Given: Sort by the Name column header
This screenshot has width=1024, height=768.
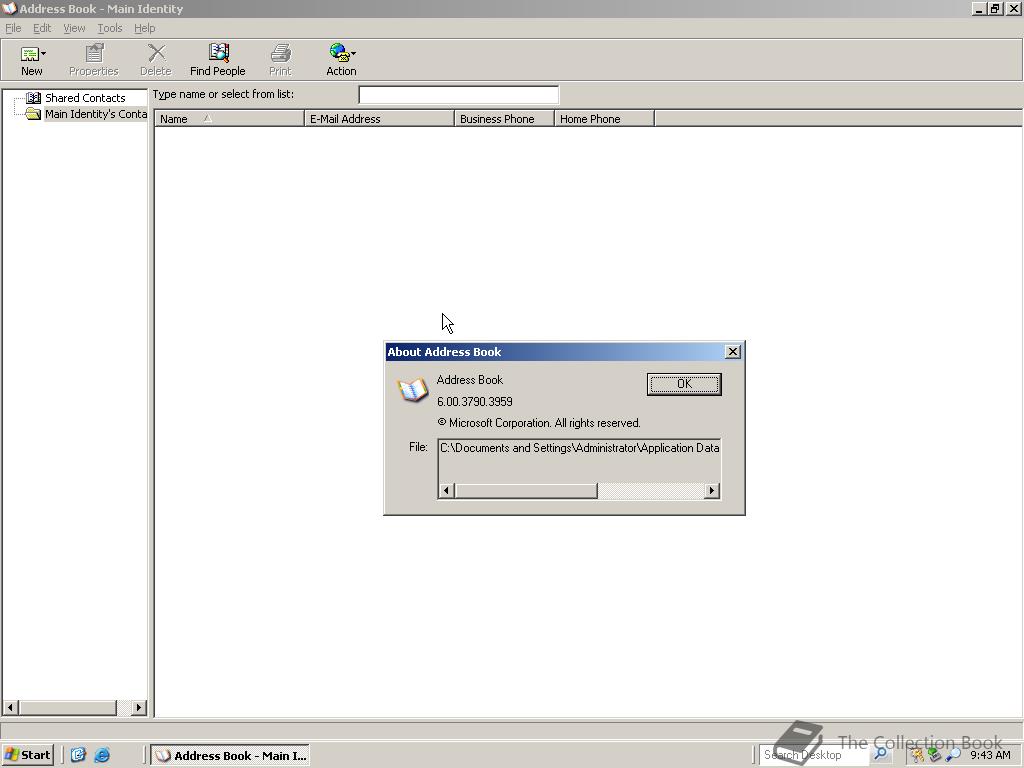Looking at the screenshot, I should tap(229, 119).
